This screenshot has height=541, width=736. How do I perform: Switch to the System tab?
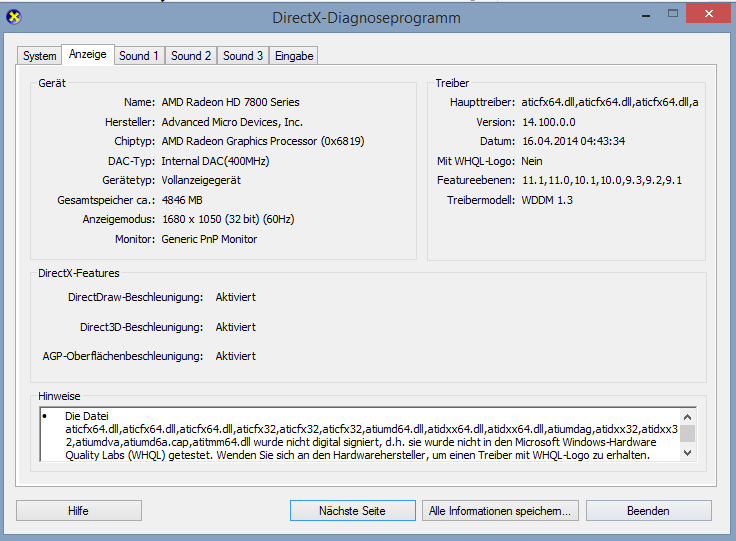click(39, 56)
